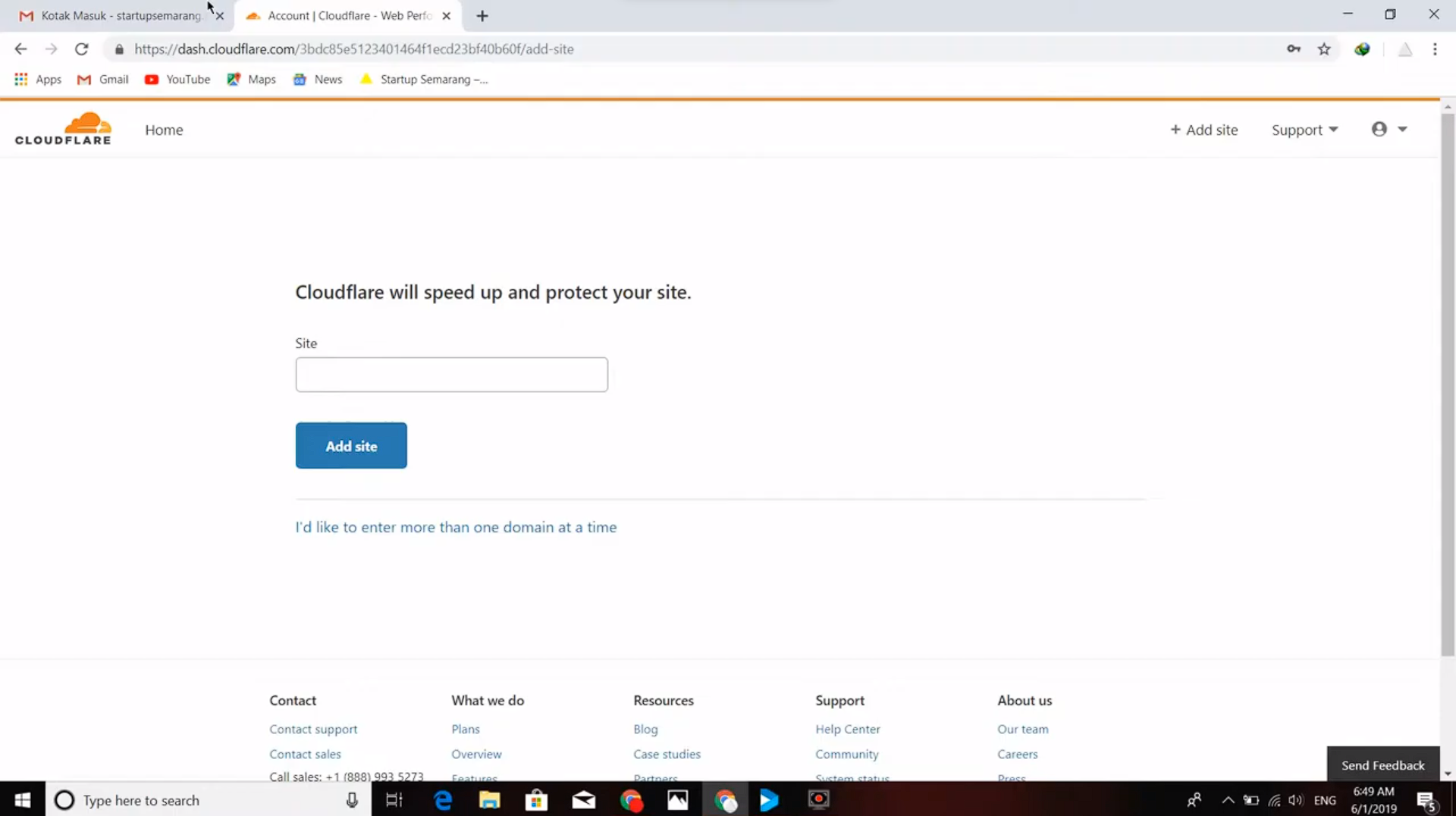Open the Maps bookmark

[x=251, y=79]
